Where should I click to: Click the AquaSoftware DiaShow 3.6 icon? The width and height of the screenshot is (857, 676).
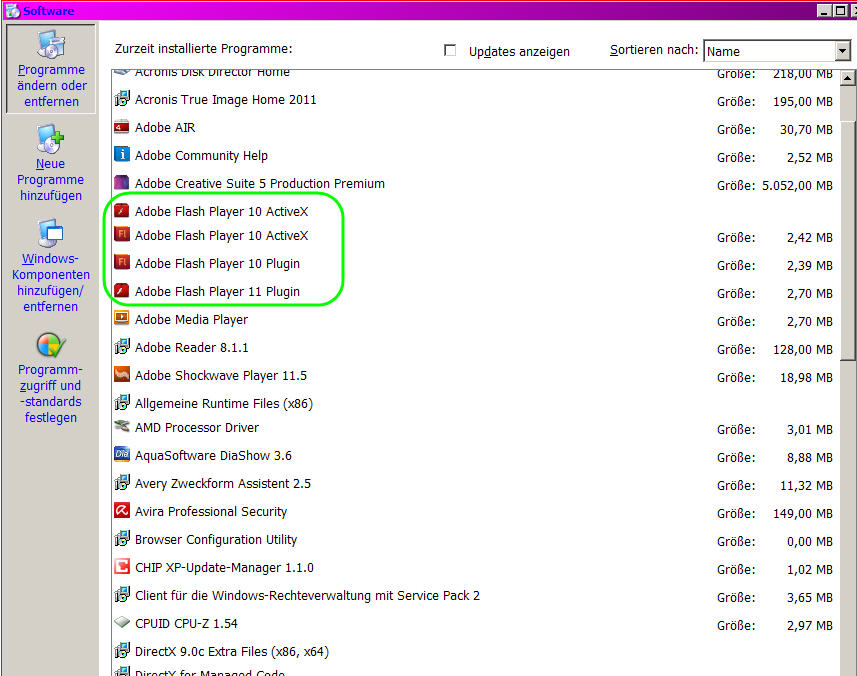pyautogui.click(x=122, y=455)
